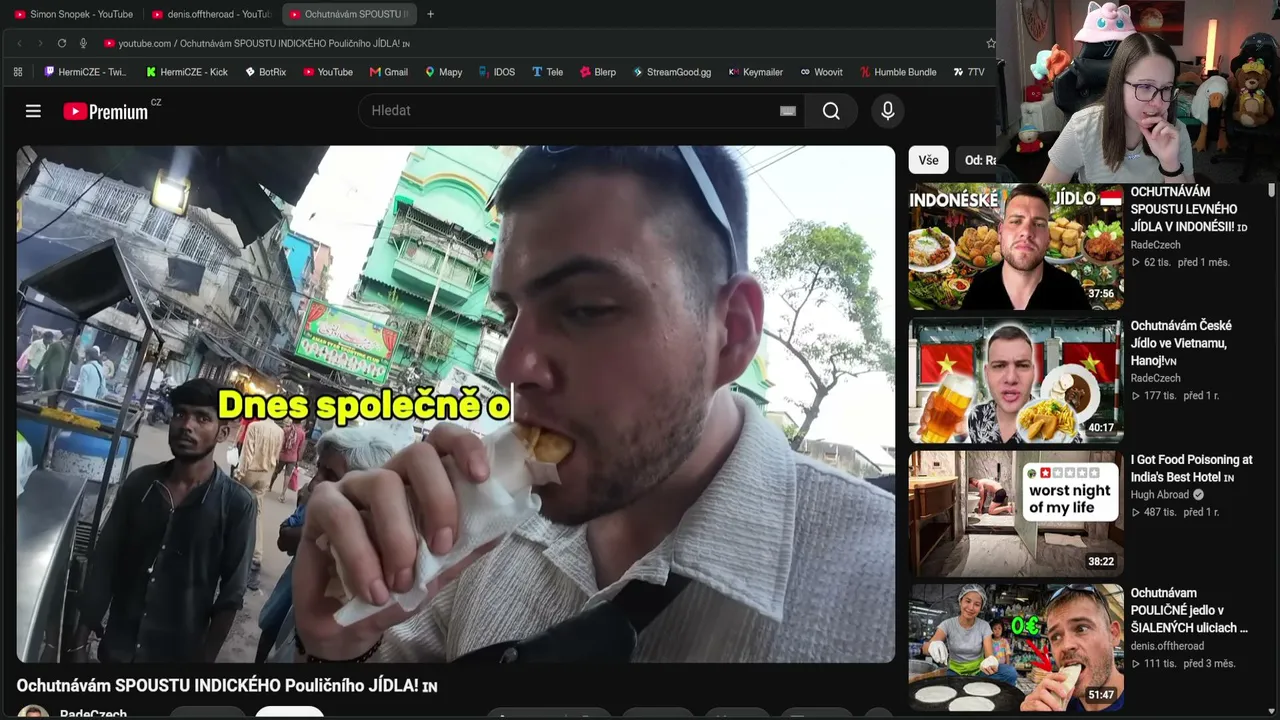The width and height of the screenshot is (1280, 720).
Task: Open Keymailer bookmark
Action: coord(756,72)
